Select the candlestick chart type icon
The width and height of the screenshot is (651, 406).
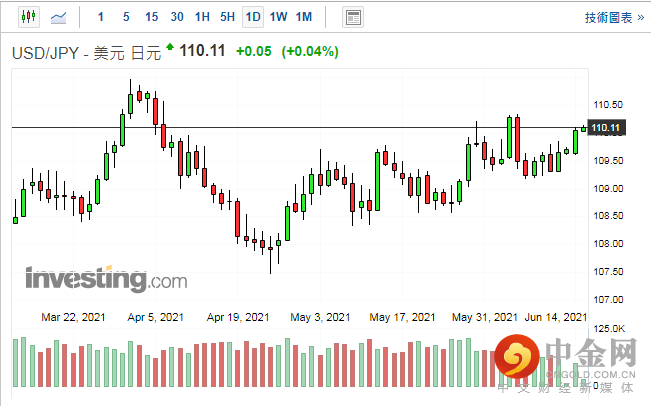[29, 17]
